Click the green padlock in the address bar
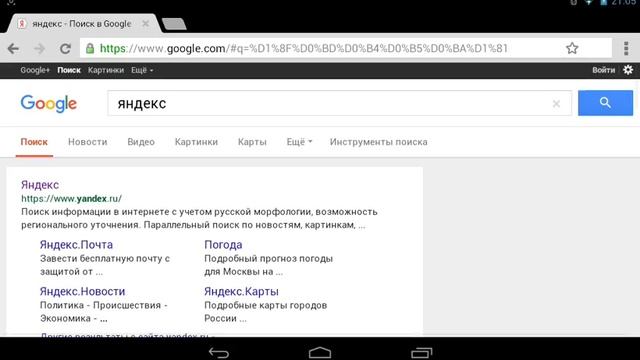 90,49
